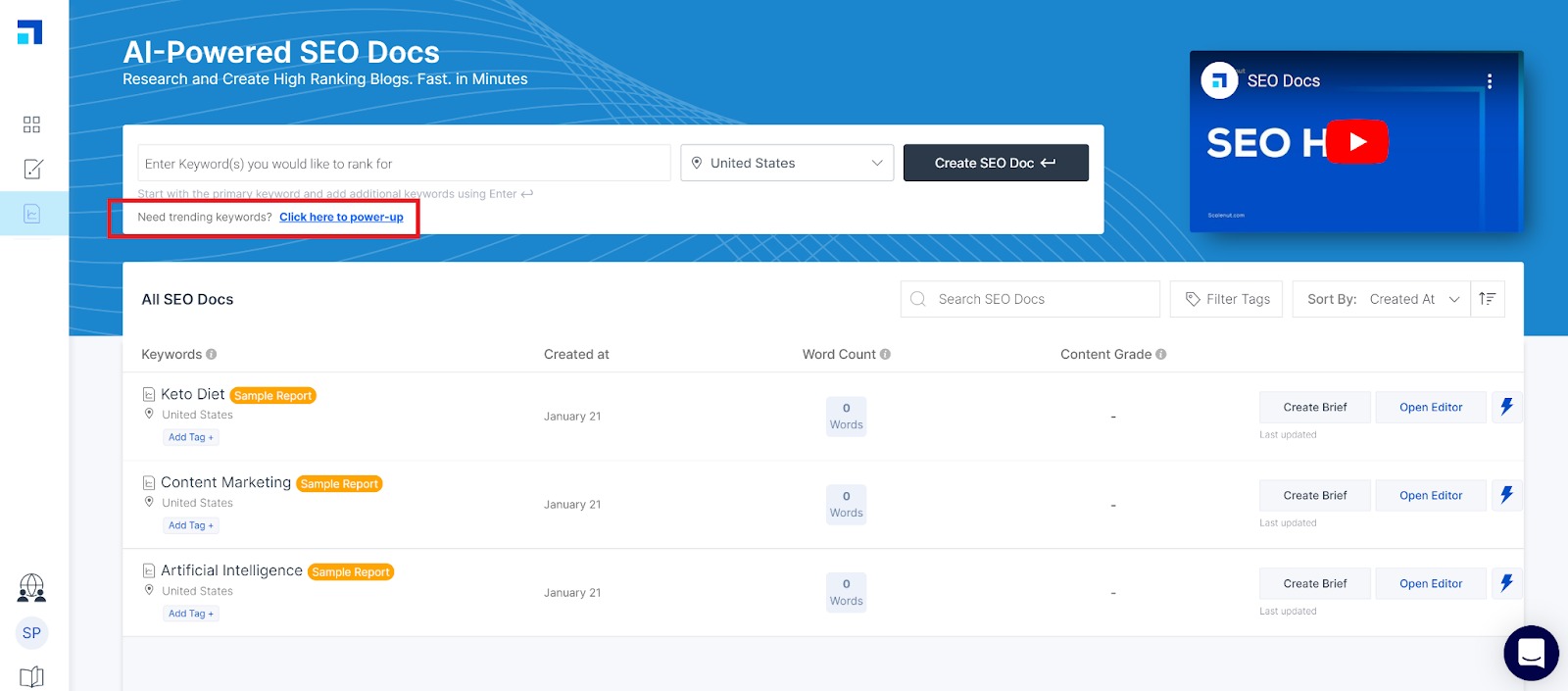Click the 'Click here to power-up' link

[341, 218]
